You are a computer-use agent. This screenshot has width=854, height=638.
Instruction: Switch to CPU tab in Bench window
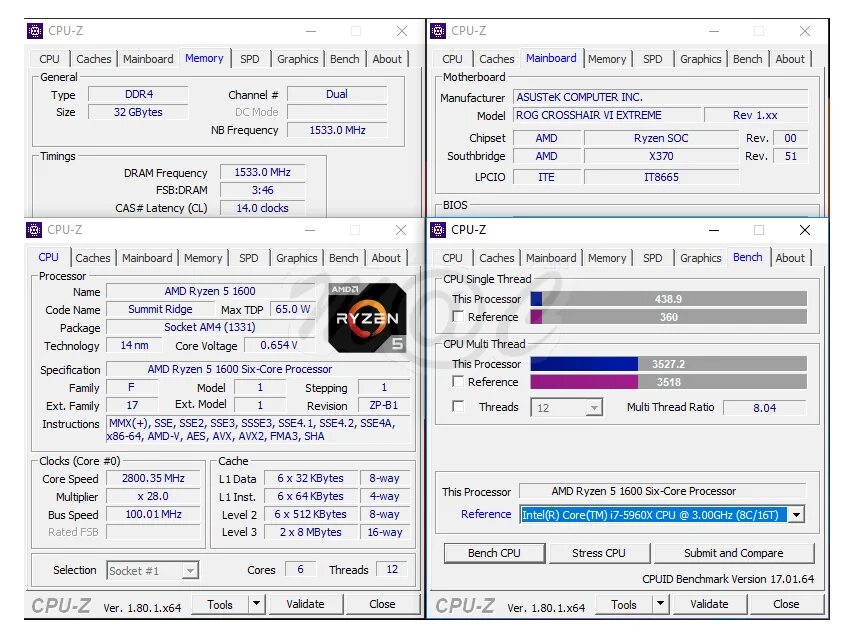[x=452, y=258]
